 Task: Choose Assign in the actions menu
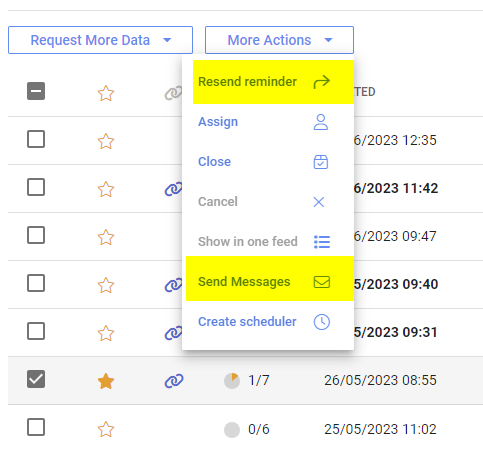[x=218, y=122]
